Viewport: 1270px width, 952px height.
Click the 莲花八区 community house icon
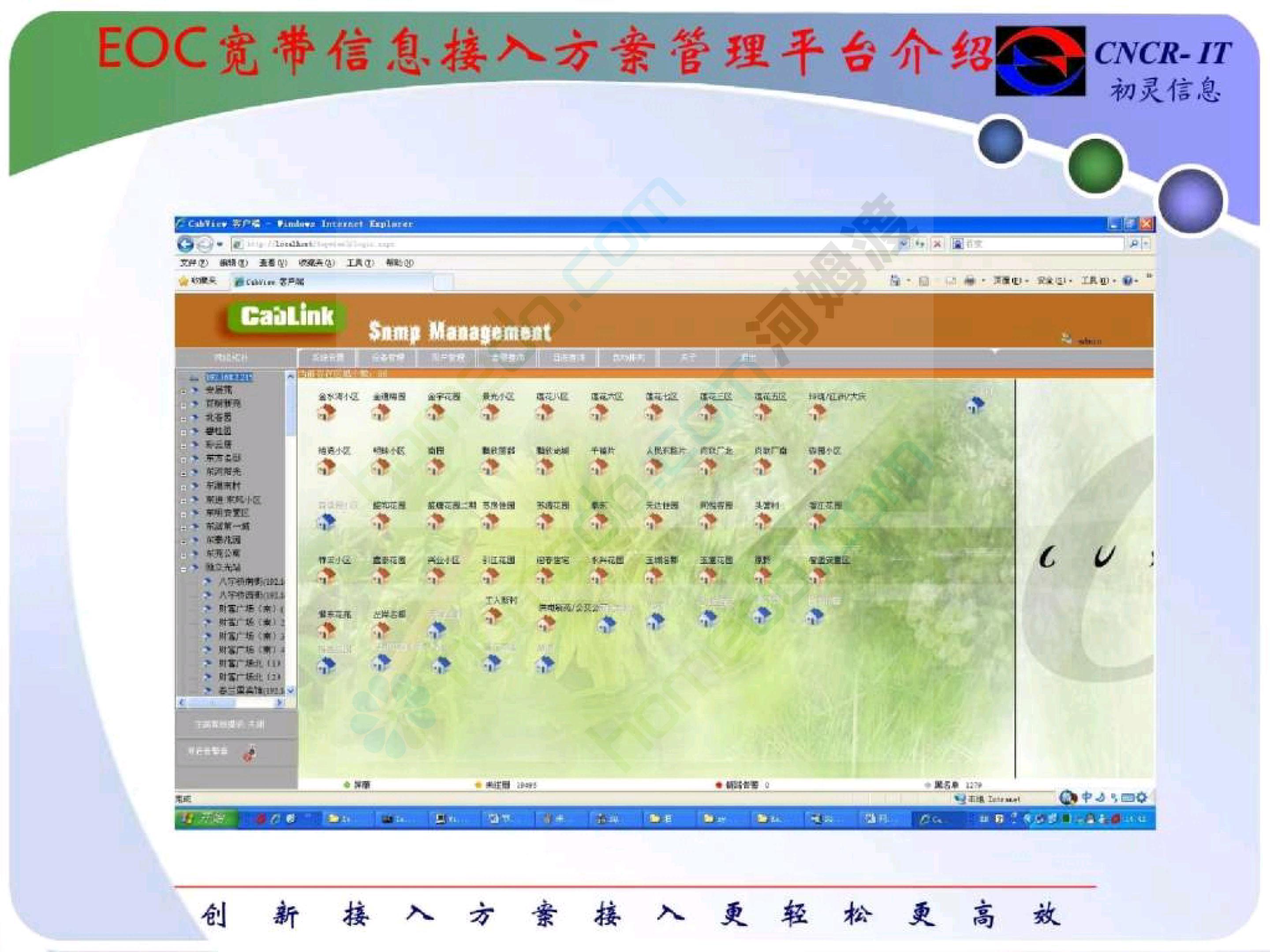[544, 412]
